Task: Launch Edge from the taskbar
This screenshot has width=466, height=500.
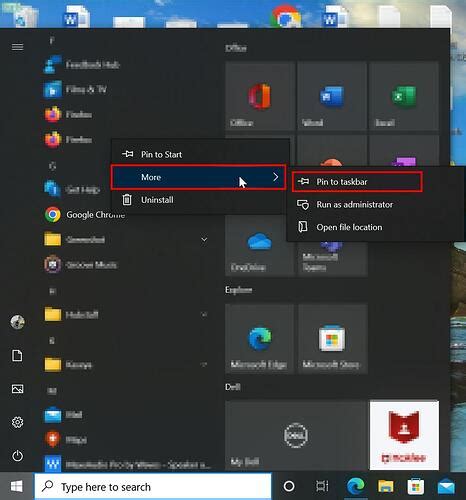Action: point(355,486)
